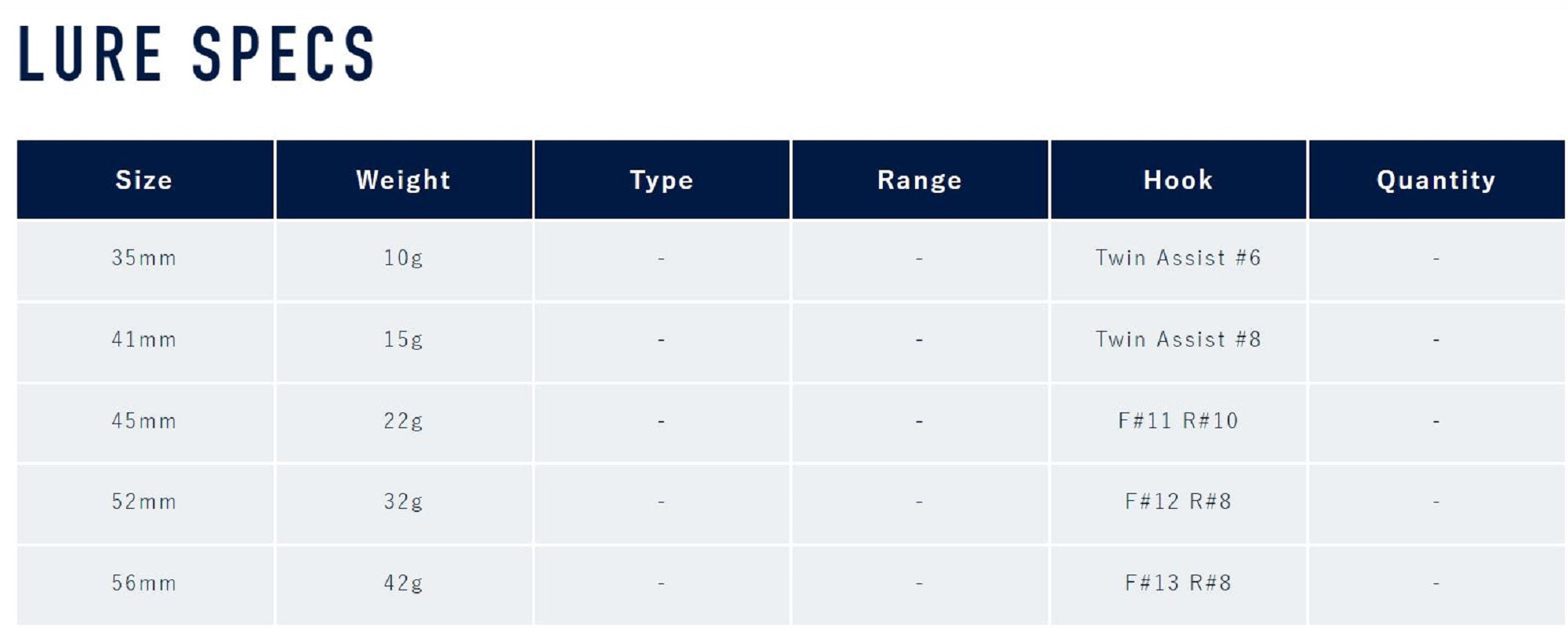Select the Range column header
The image size is (1568, 628).
click(x=920, y=180)
